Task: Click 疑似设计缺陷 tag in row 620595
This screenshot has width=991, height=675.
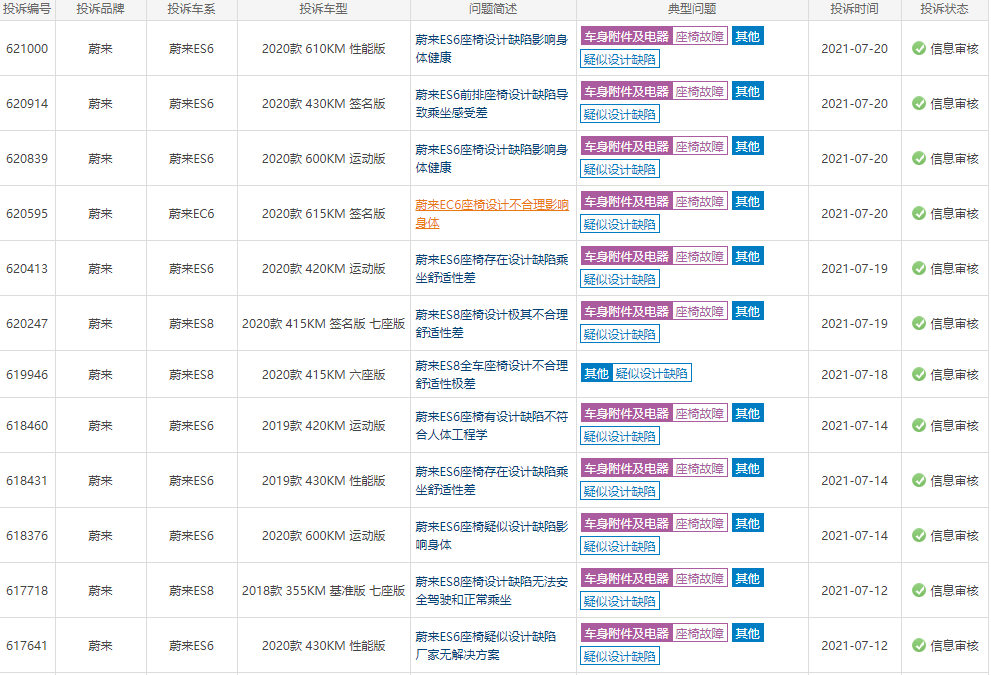Action: pyautogui.click(x=619, y=224)
